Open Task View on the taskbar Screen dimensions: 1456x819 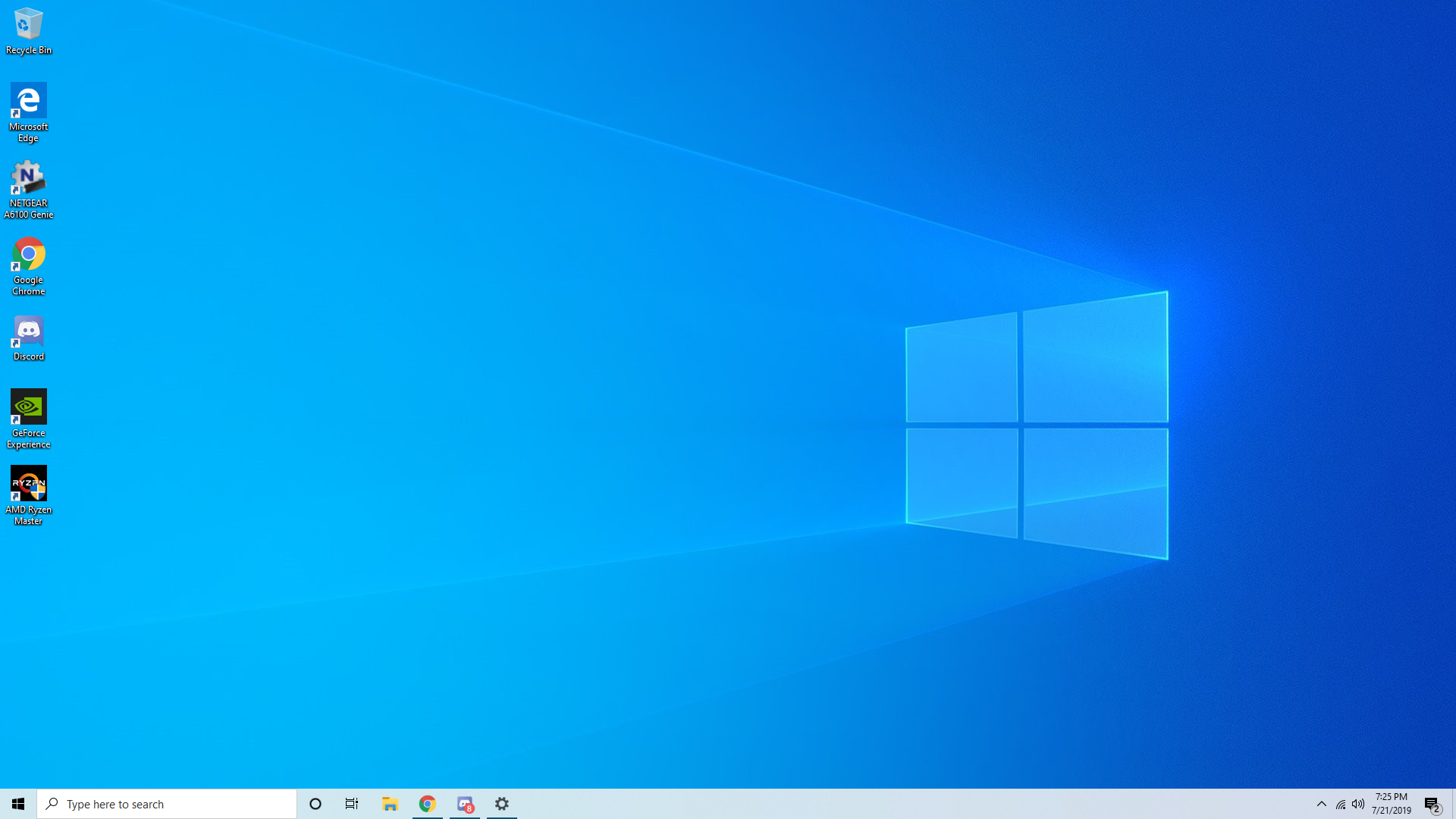click(x=352, y=804)
